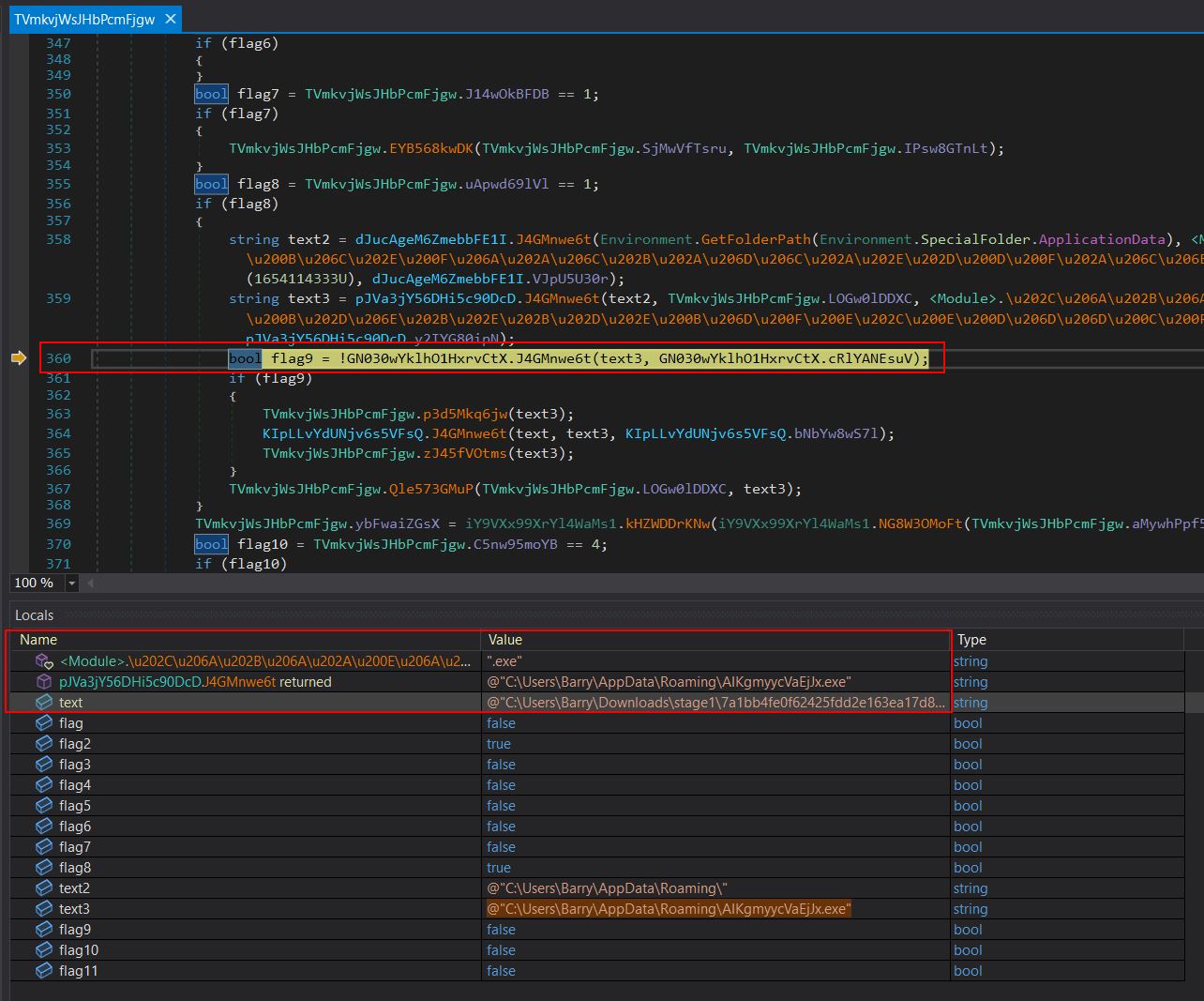Click the variable icon beside flag8

[x=44, y=868]
